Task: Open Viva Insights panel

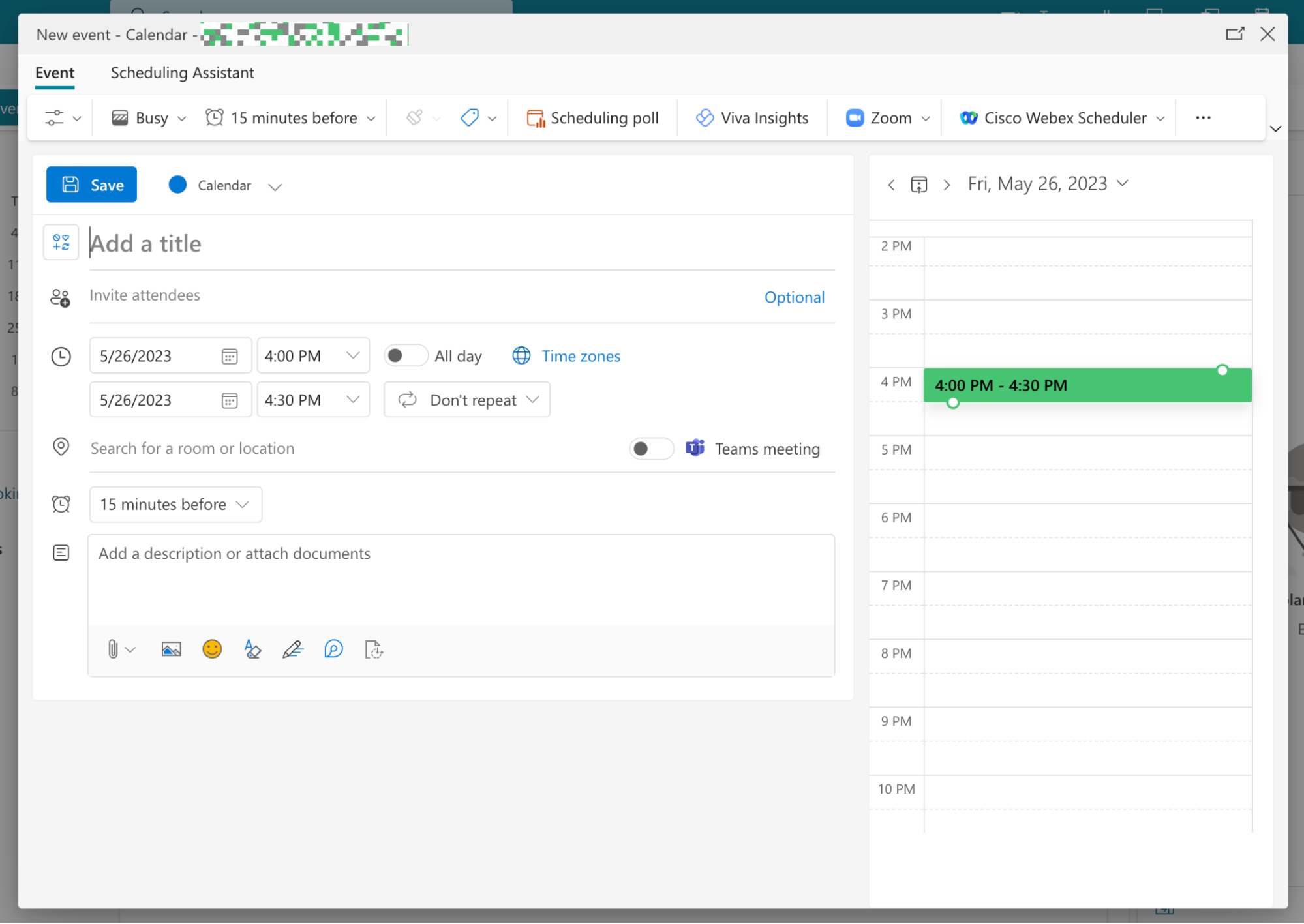Action: tap(751, 117)
